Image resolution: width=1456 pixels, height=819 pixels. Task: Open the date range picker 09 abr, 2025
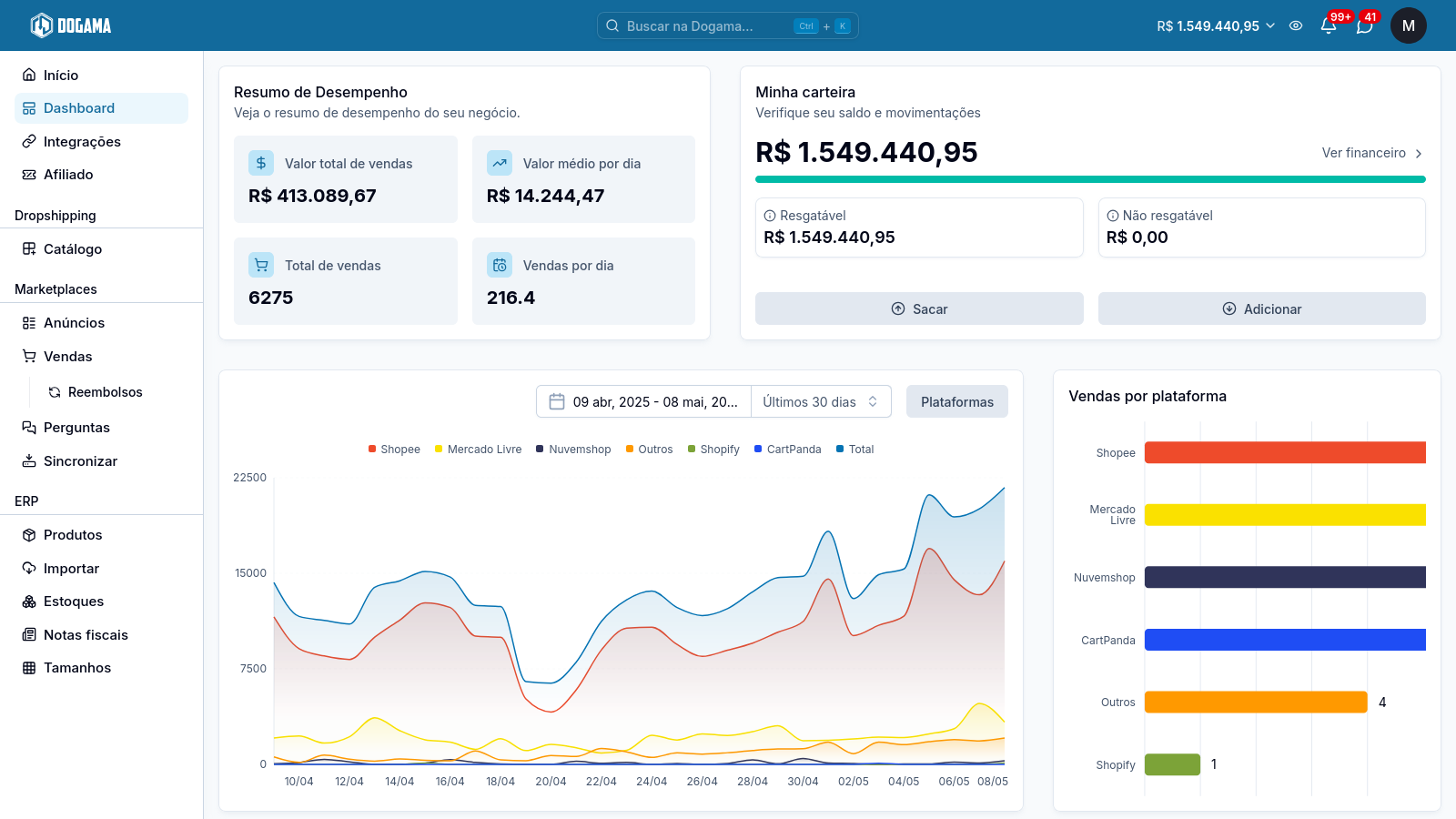pyautogui.click(x=643, y=401)
